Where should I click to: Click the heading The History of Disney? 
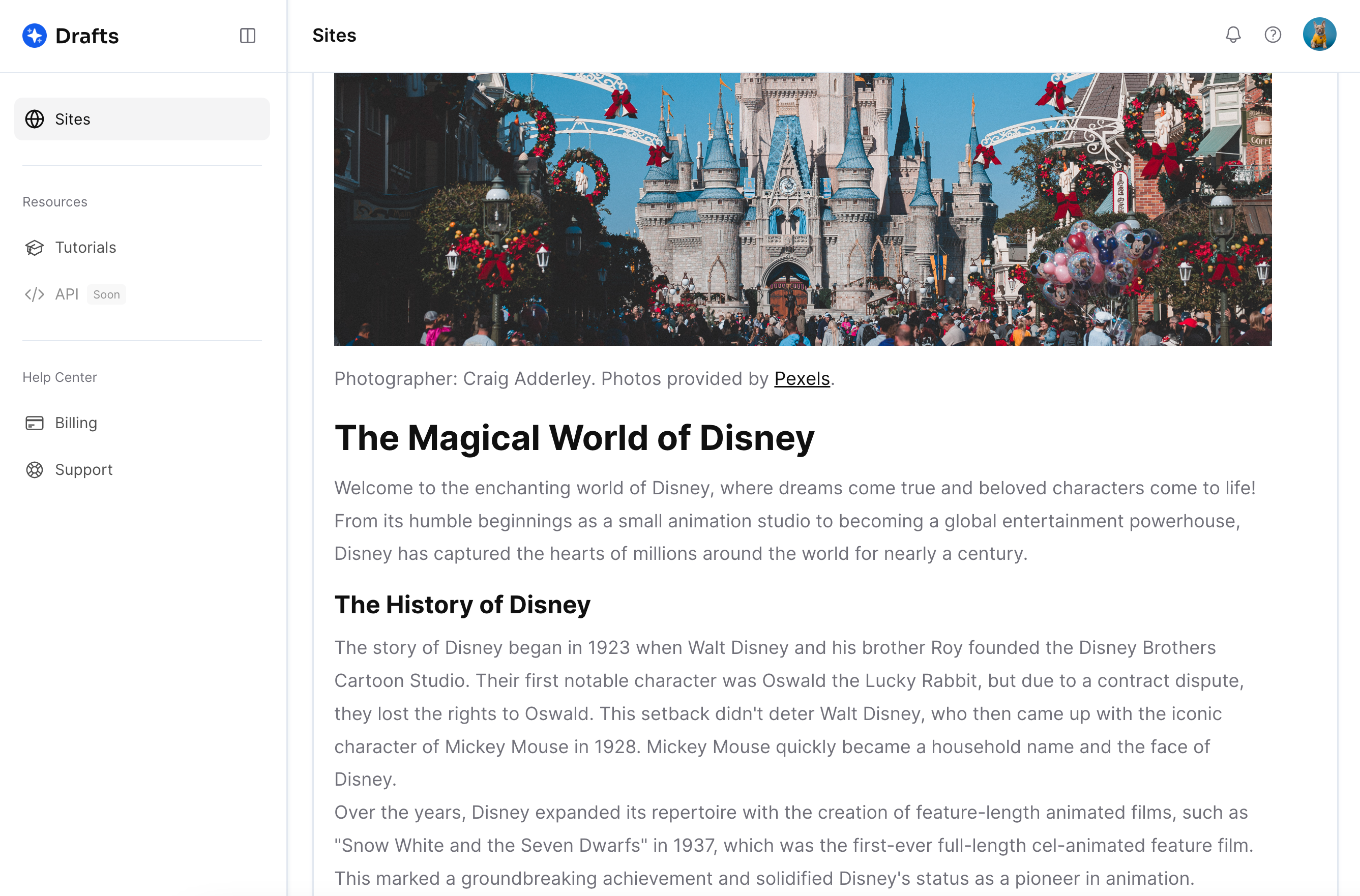pos(462,605)
